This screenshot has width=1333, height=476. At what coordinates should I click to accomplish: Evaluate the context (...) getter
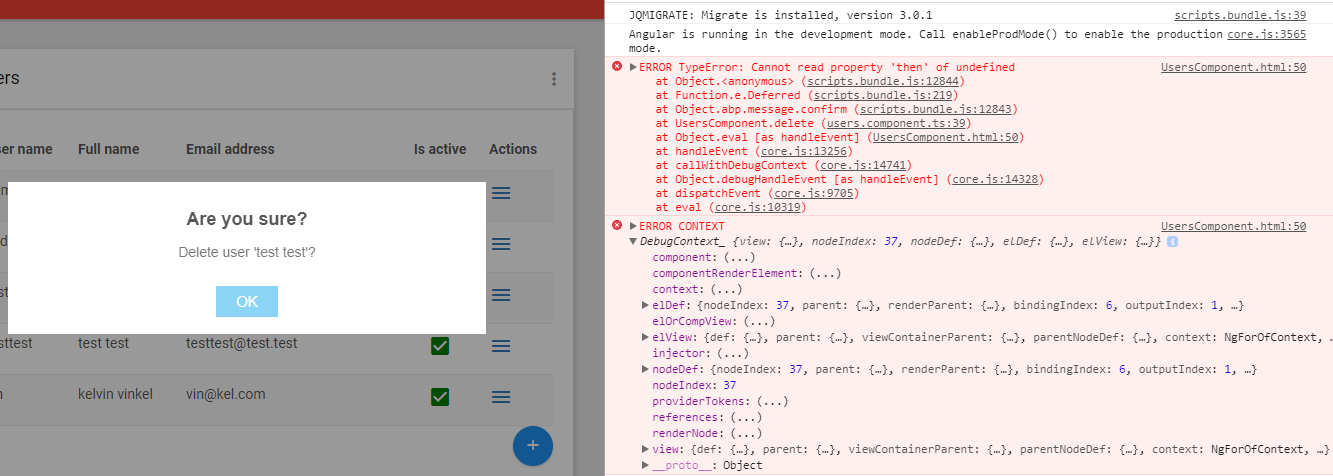pos(726,290)
